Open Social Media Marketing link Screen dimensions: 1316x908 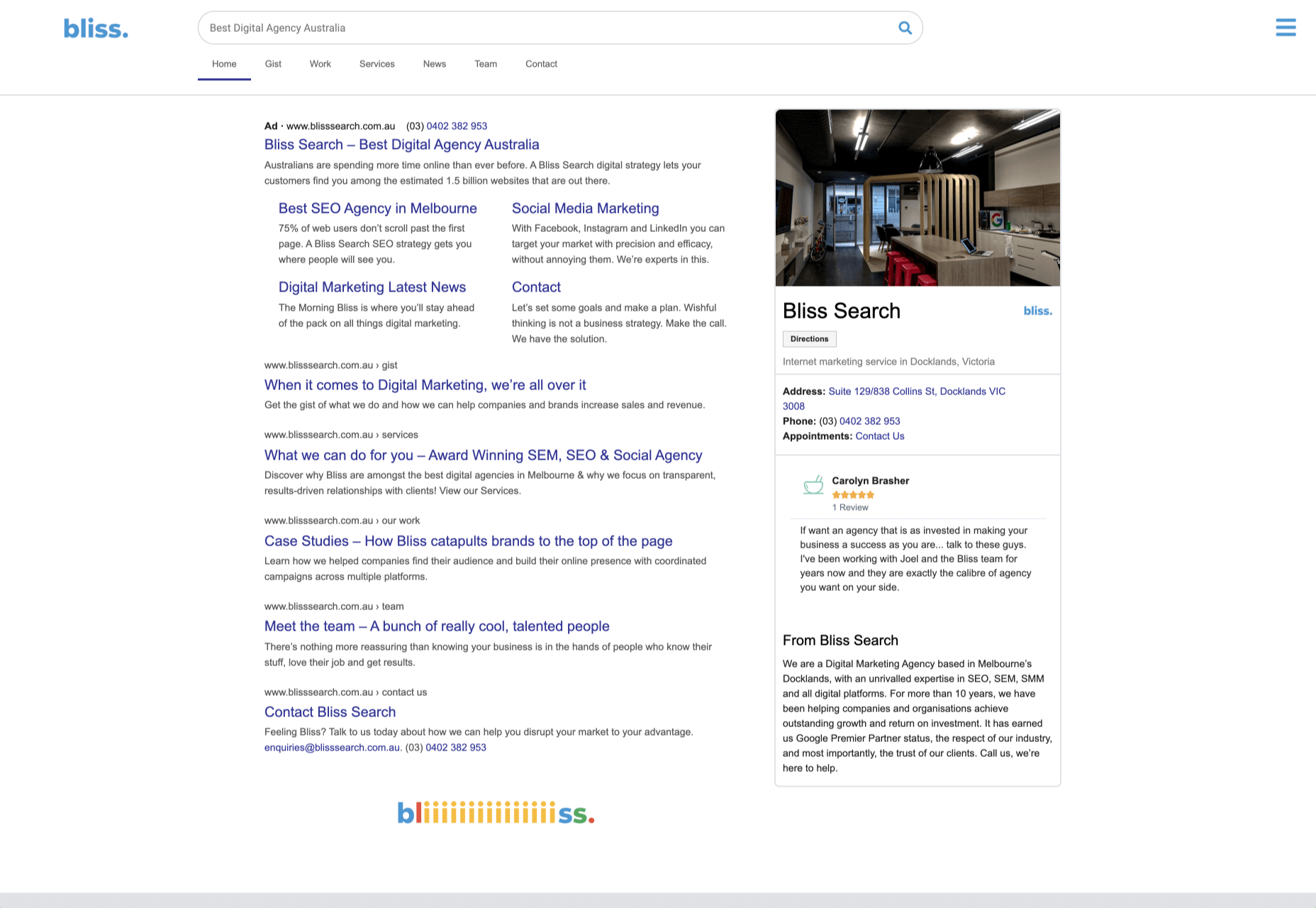click(586, 209)
